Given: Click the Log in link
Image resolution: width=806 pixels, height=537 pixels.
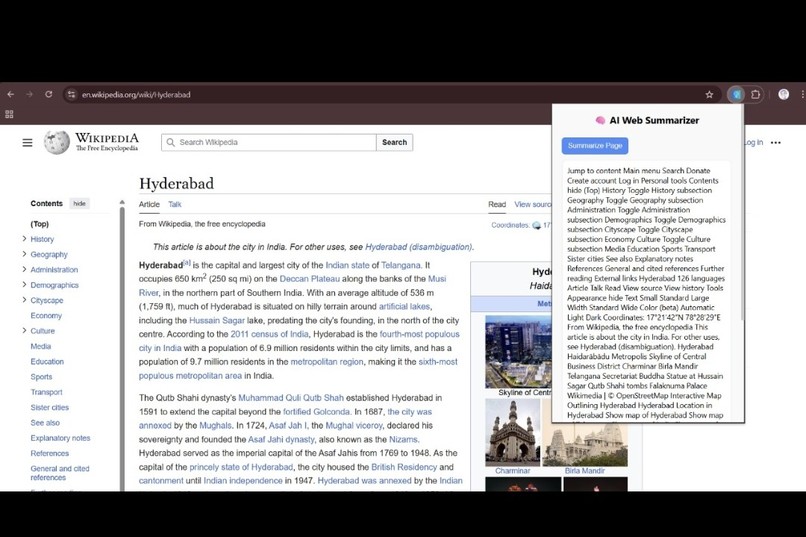Looking at the screenshot, I should 754,142.
